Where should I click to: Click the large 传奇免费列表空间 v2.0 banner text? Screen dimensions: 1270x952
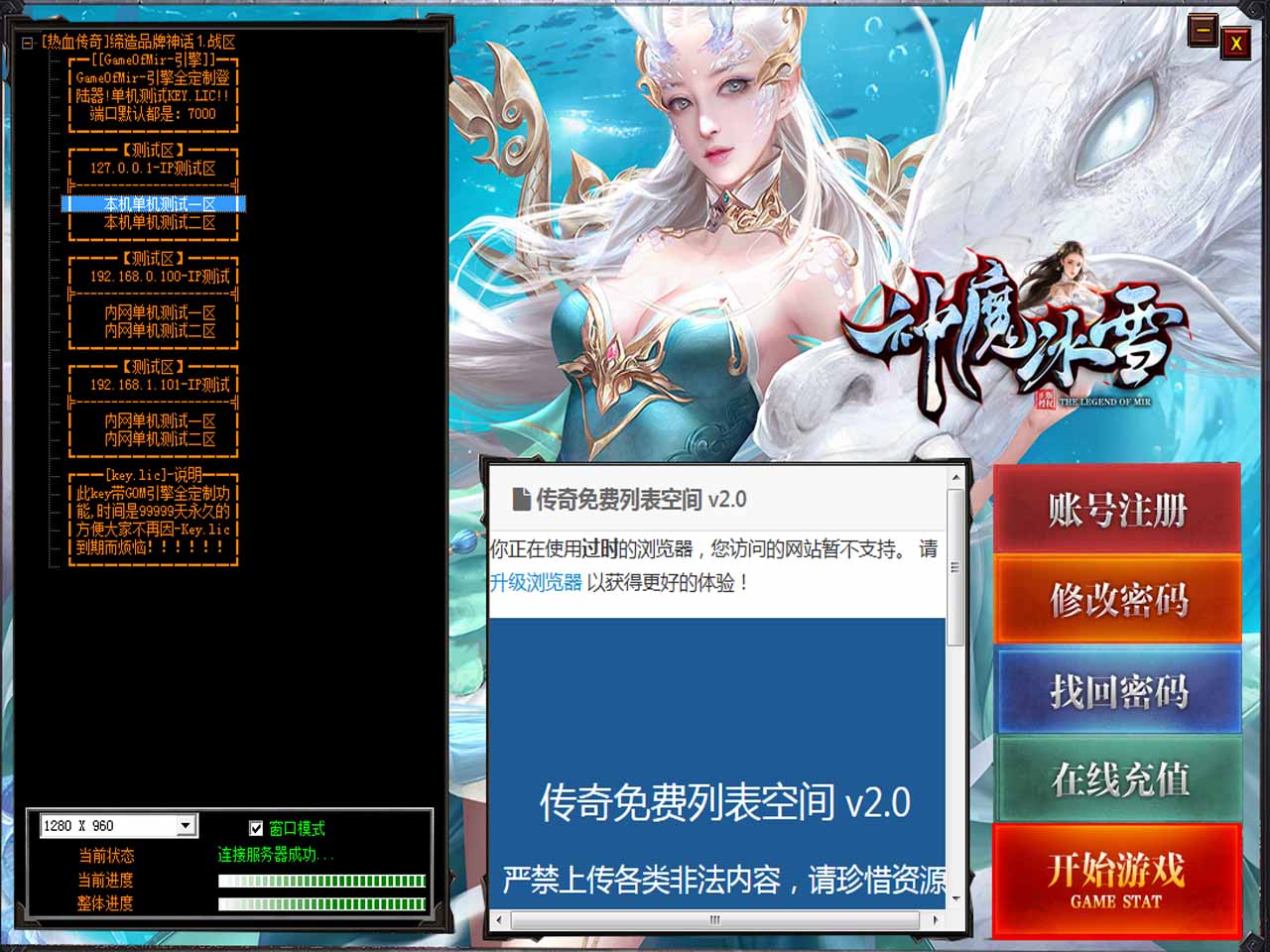(725, 801)
